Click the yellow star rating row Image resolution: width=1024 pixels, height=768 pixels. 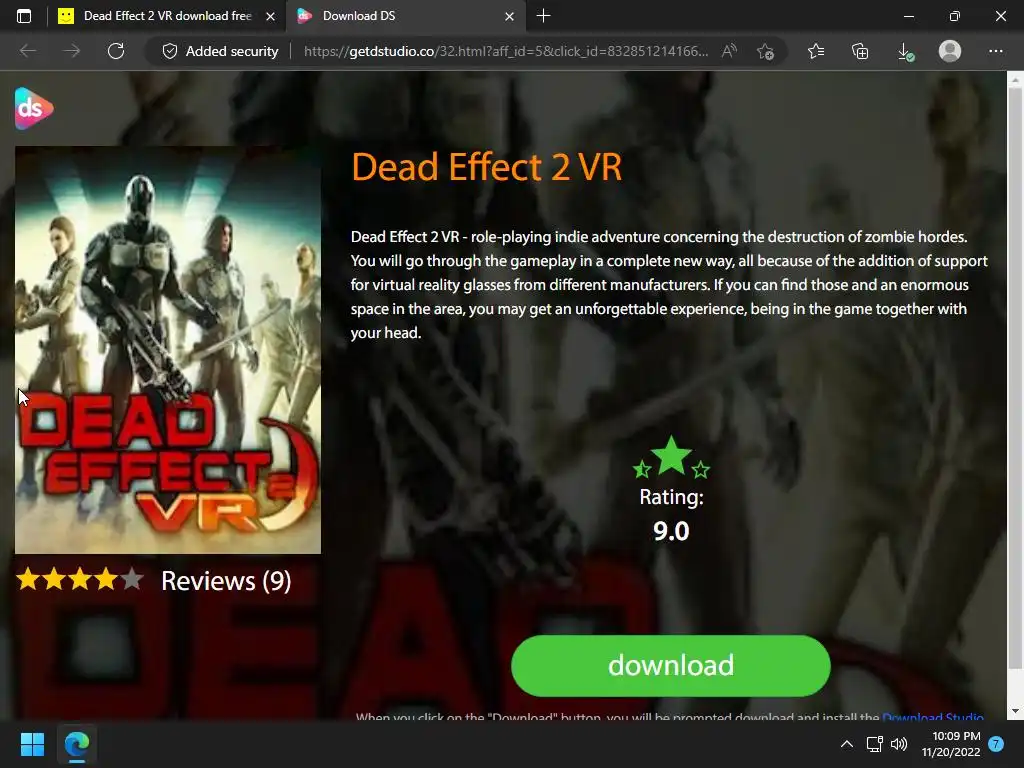[80, 579]
